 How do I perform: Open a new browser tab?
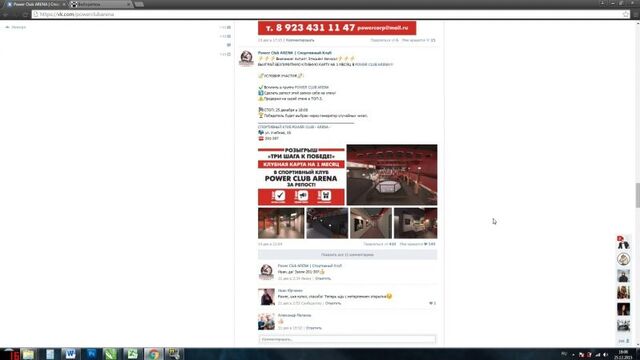[x=139, y=4]
